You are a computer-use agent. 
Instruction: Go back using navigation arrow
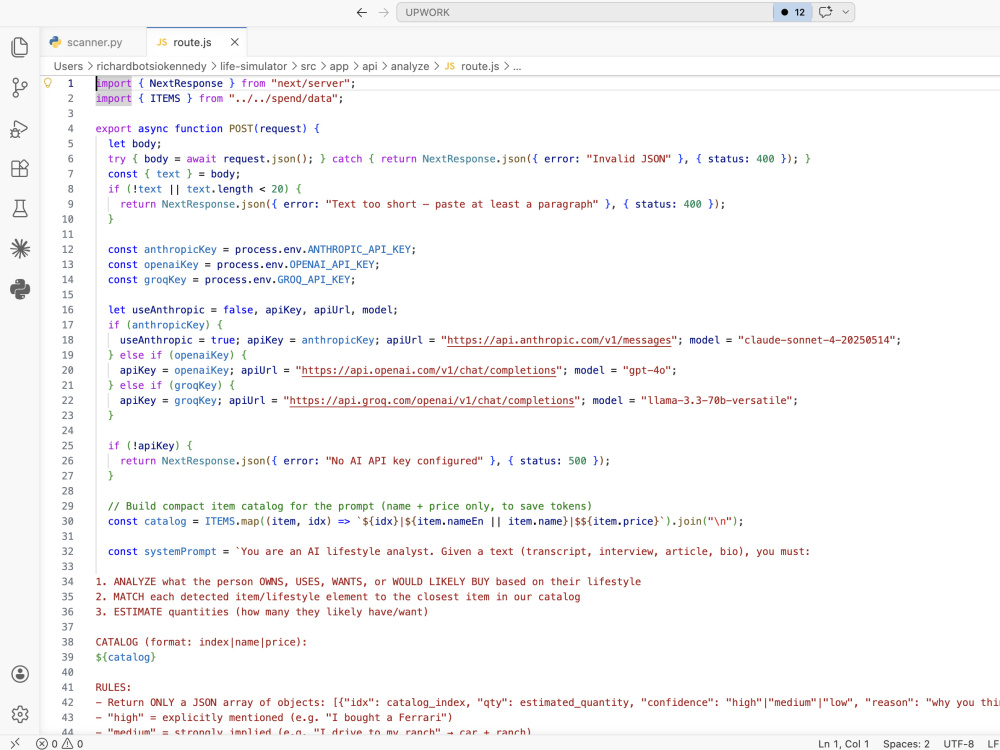tap(362, 12)
